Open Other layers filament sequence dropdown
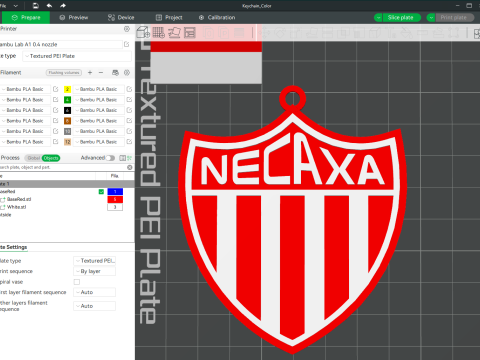 94,306
